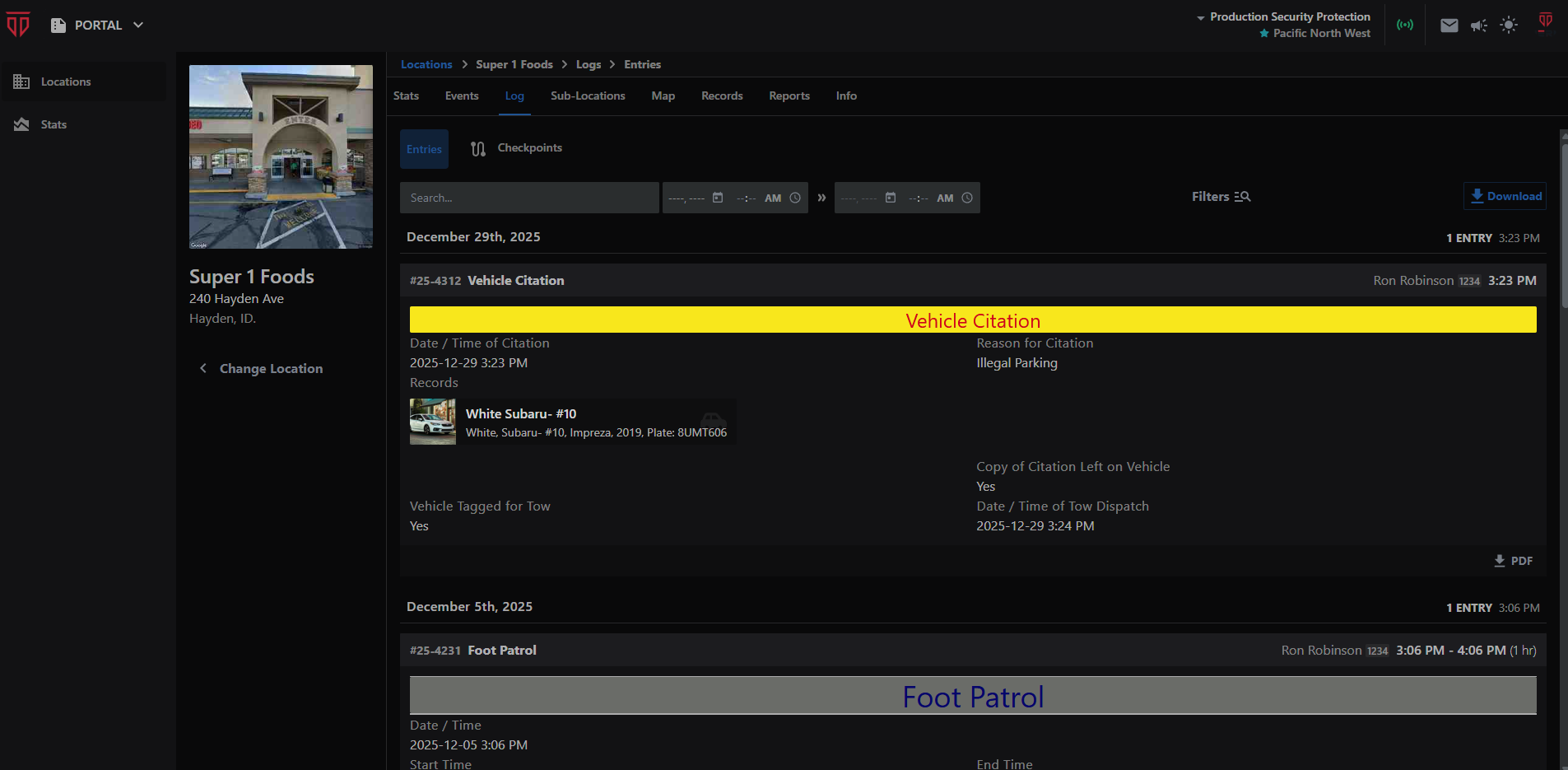This screenshot has width=1568, height=770.
Task: Click the end date field
Action: [858, 198]
